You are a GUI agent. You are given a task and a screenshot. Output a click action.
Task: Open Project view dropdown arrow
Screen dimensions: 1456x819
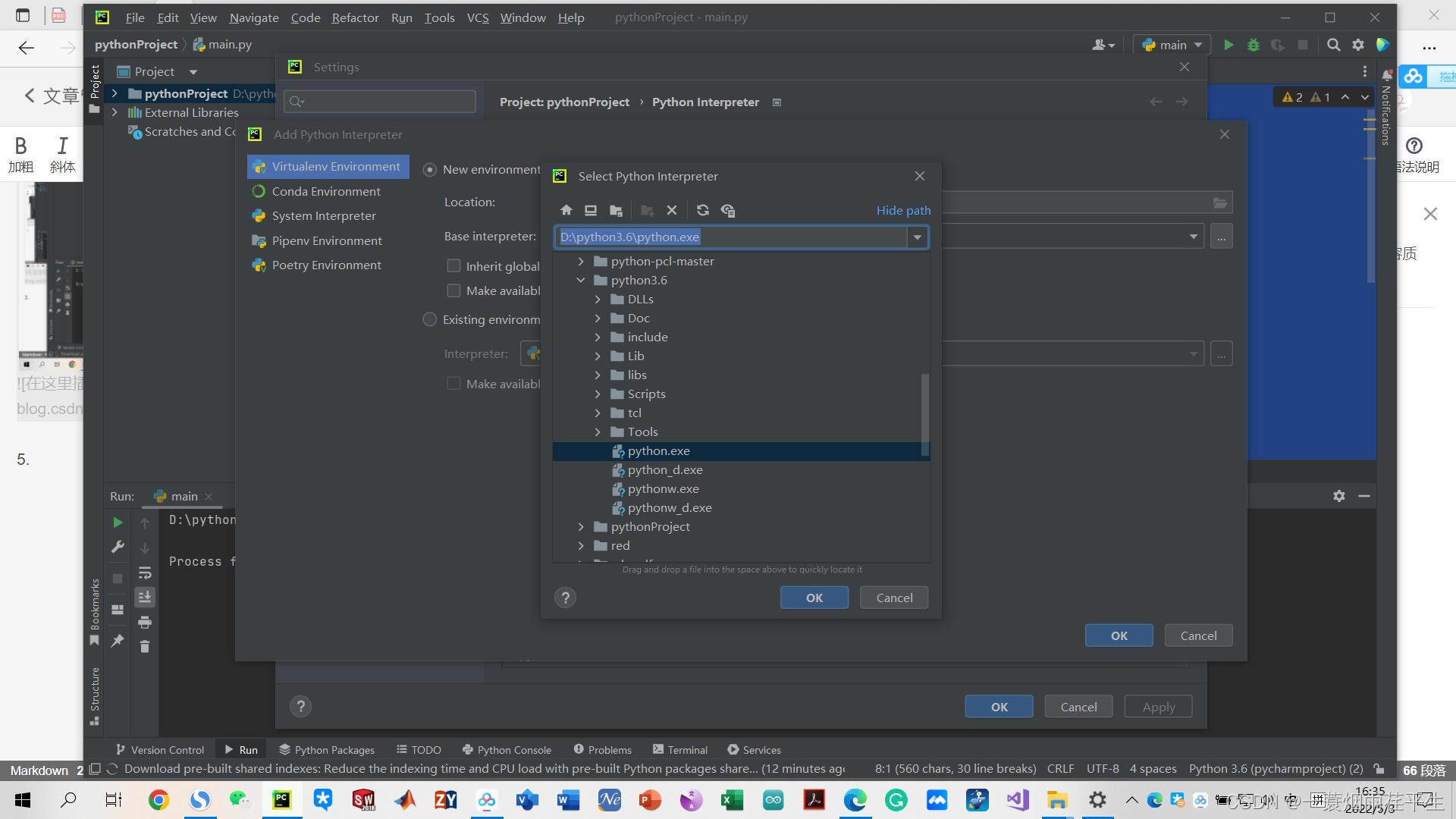[x=193, y=72]
